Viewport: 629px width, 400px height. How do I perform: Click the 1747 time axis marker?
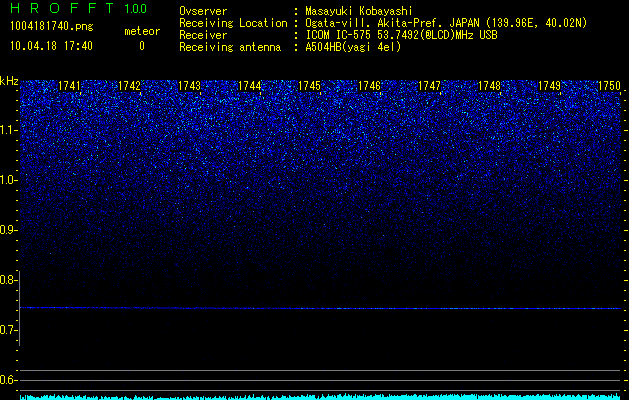point(430,86)
